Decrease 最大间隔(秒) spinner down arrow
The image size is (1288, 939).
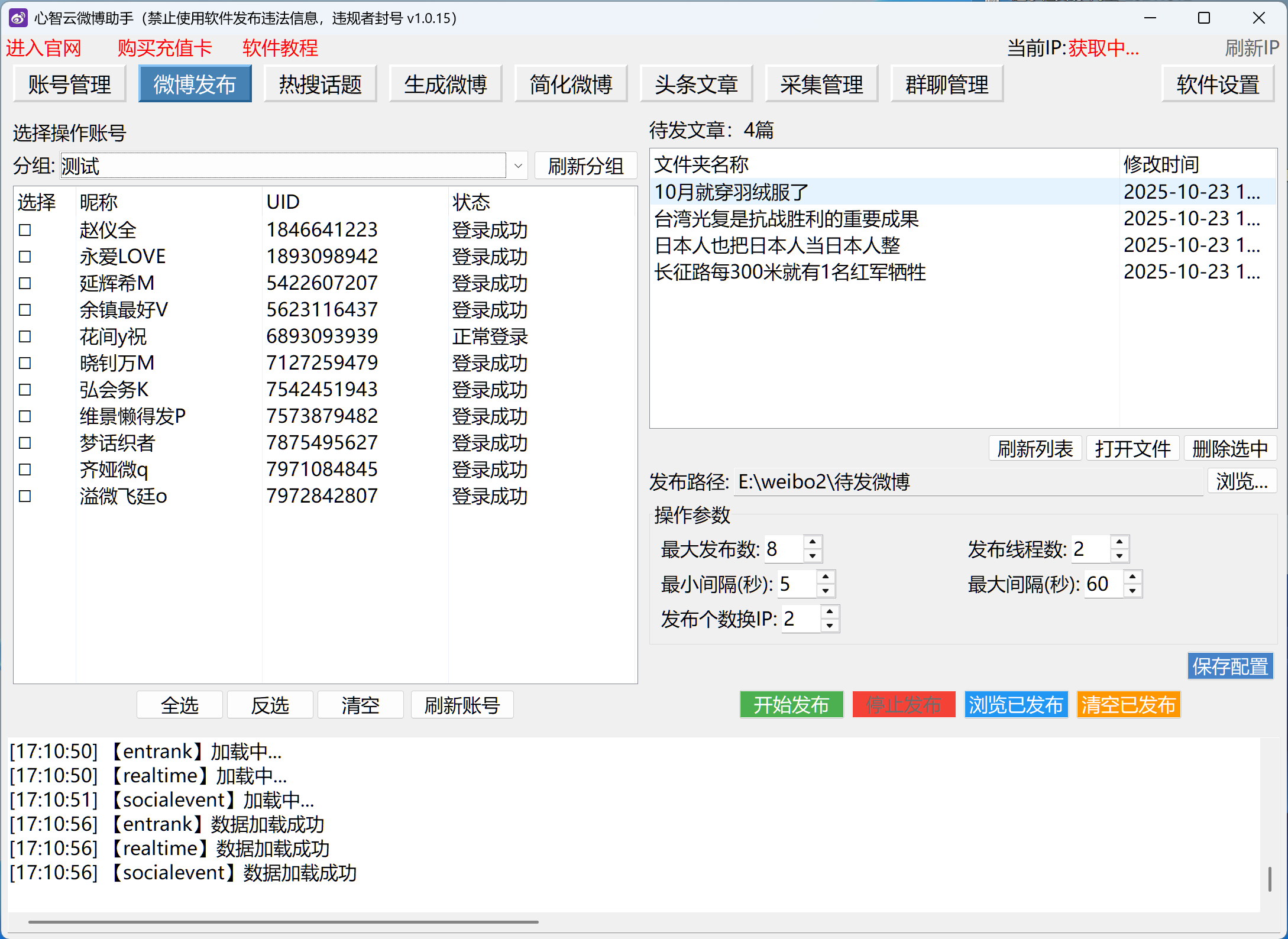[x=1132, y=591]
